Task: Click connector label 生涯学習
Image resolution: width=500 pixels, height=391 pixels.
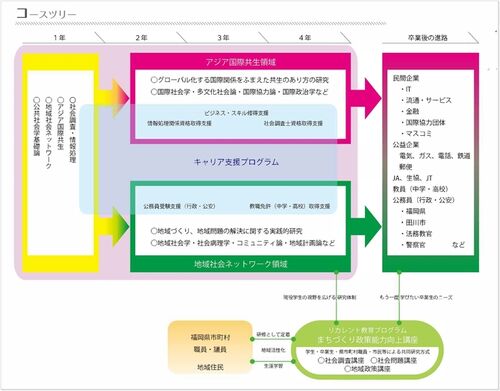Action: pyautogui.click(x=273, y=366)
